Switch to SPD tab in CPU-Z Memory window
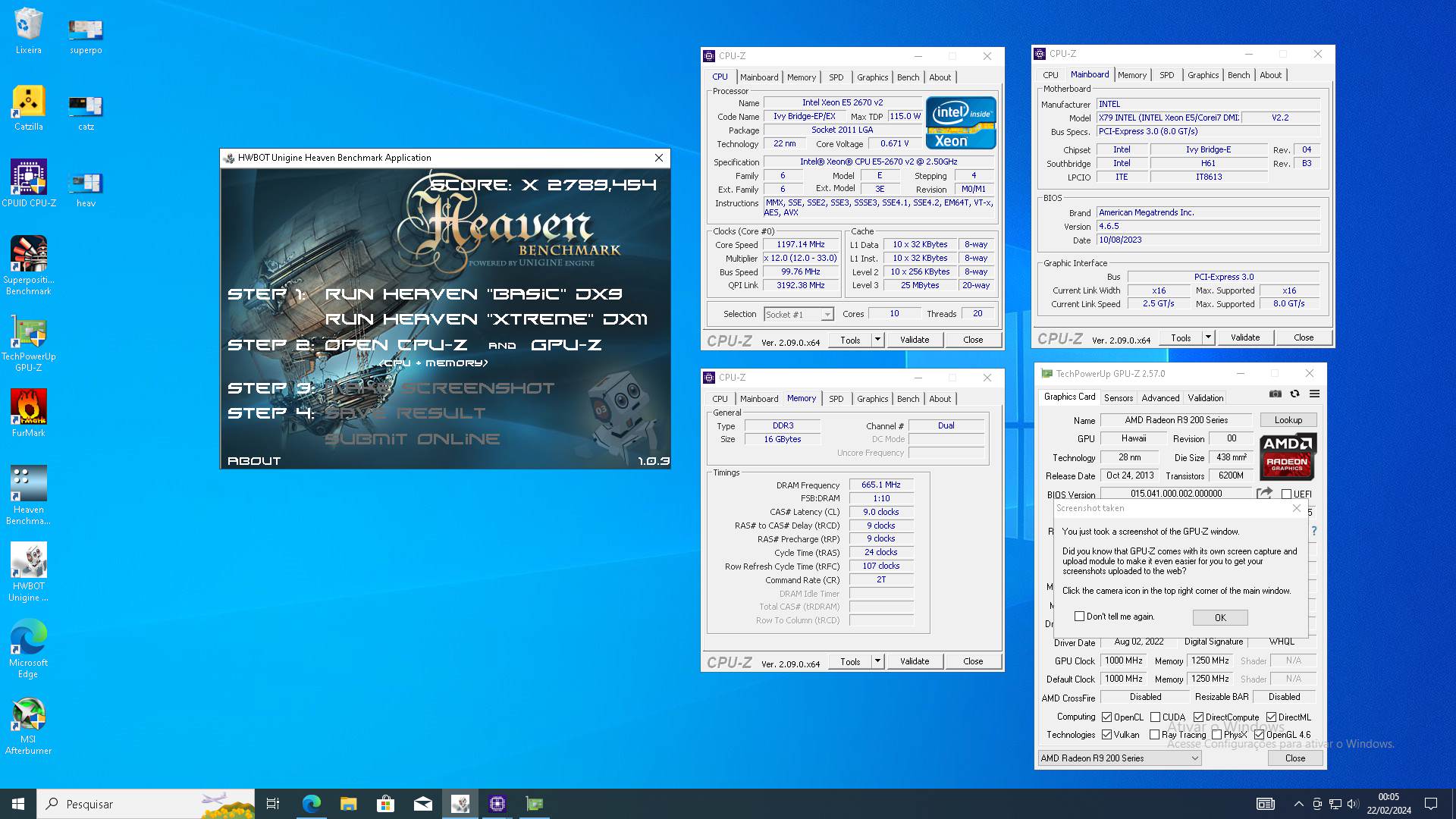This screenshot has height=819, width=1456. pyautogui.click(x=836, y=399)
